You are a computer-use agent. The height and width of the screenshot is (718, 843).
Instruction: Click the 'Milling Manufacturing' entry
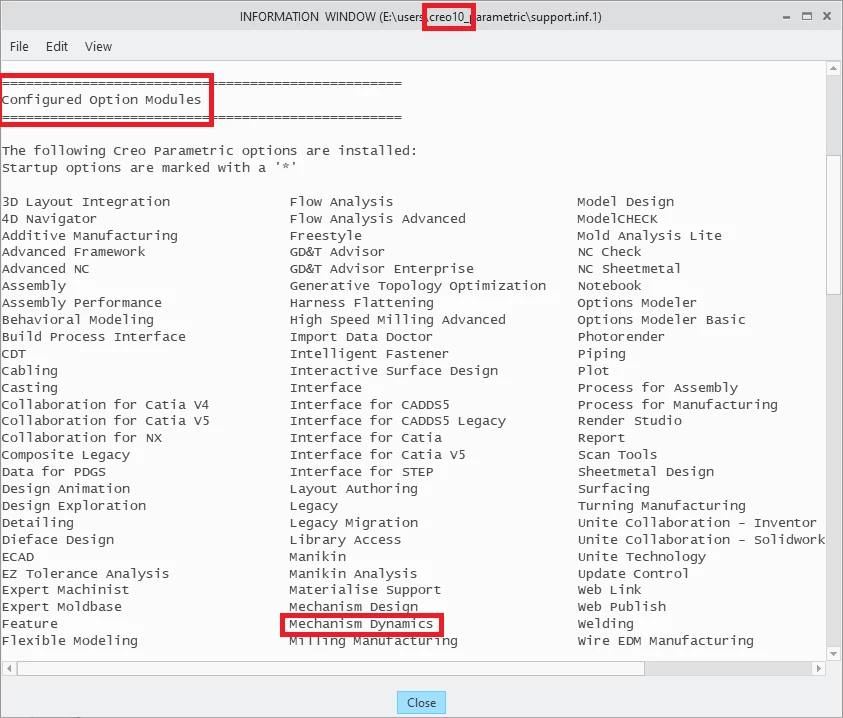[x=373, y=641]
